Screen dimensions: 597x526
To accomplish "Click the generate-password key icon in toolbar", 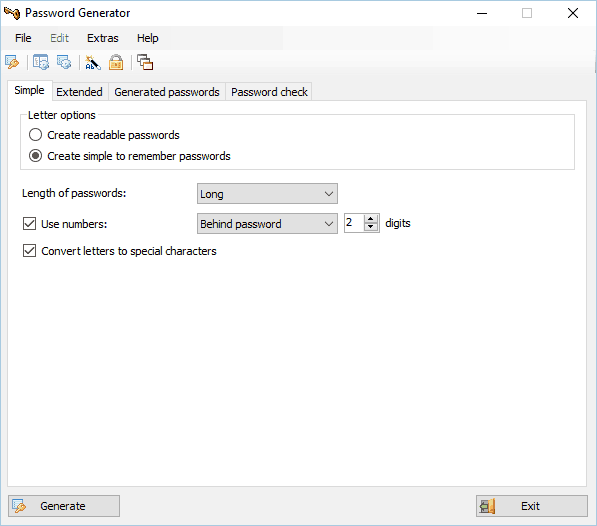I will (x=12, y=62).
